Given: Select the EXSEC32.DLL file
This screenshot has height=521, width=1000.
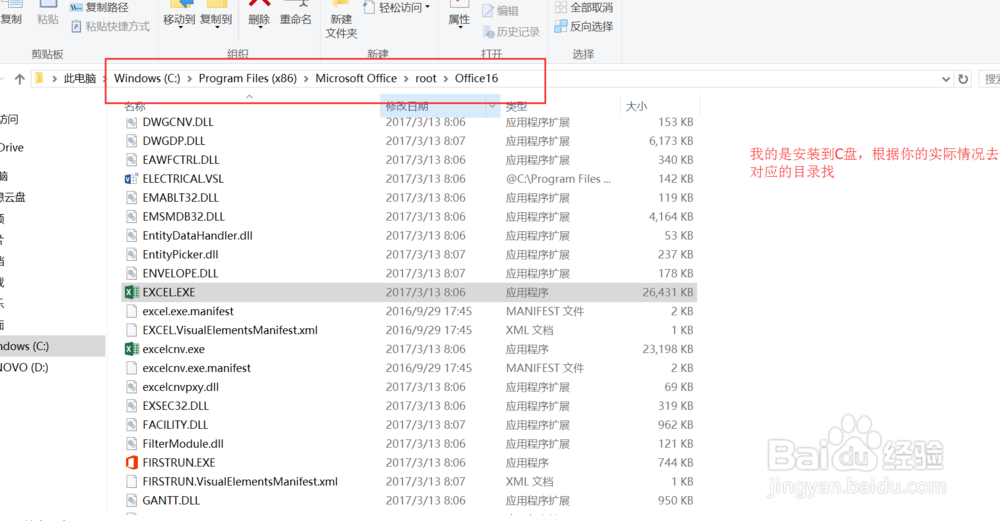Looking at the screenshot, I should 175,406.
